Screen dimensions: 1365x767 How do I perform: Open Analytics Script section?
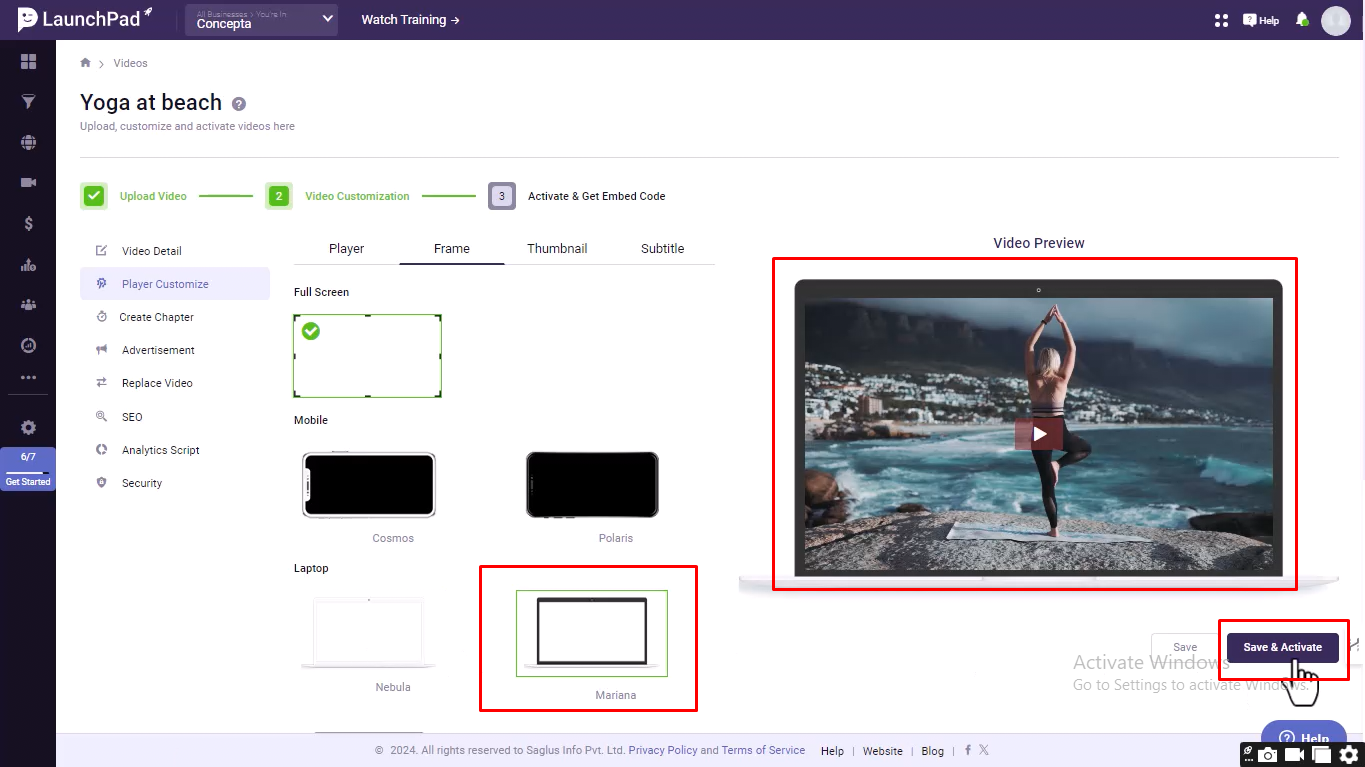click(175, 450)
